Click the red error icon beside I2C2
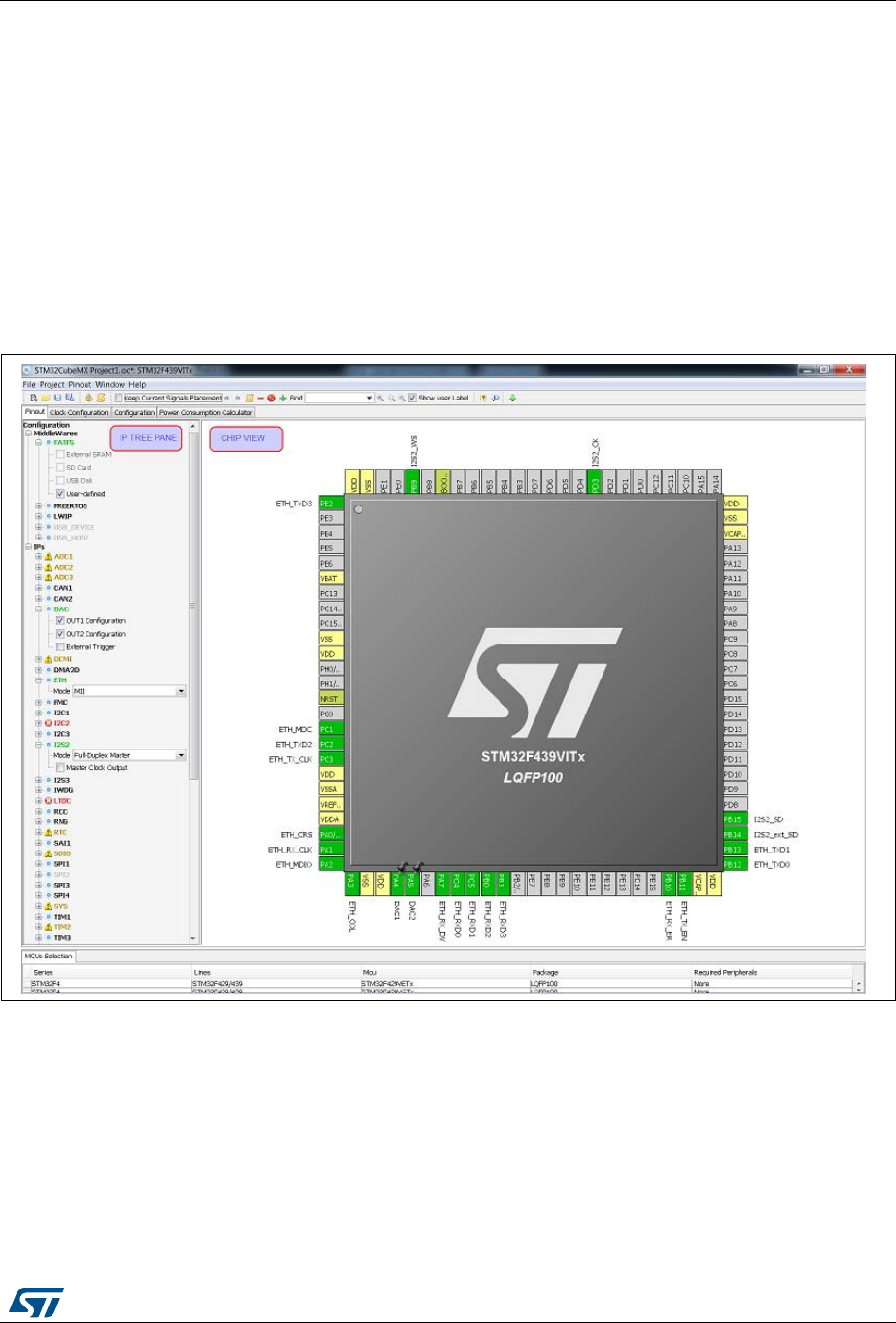The height and width of the screenshot is (1323, 896). (x=48, y=723)
